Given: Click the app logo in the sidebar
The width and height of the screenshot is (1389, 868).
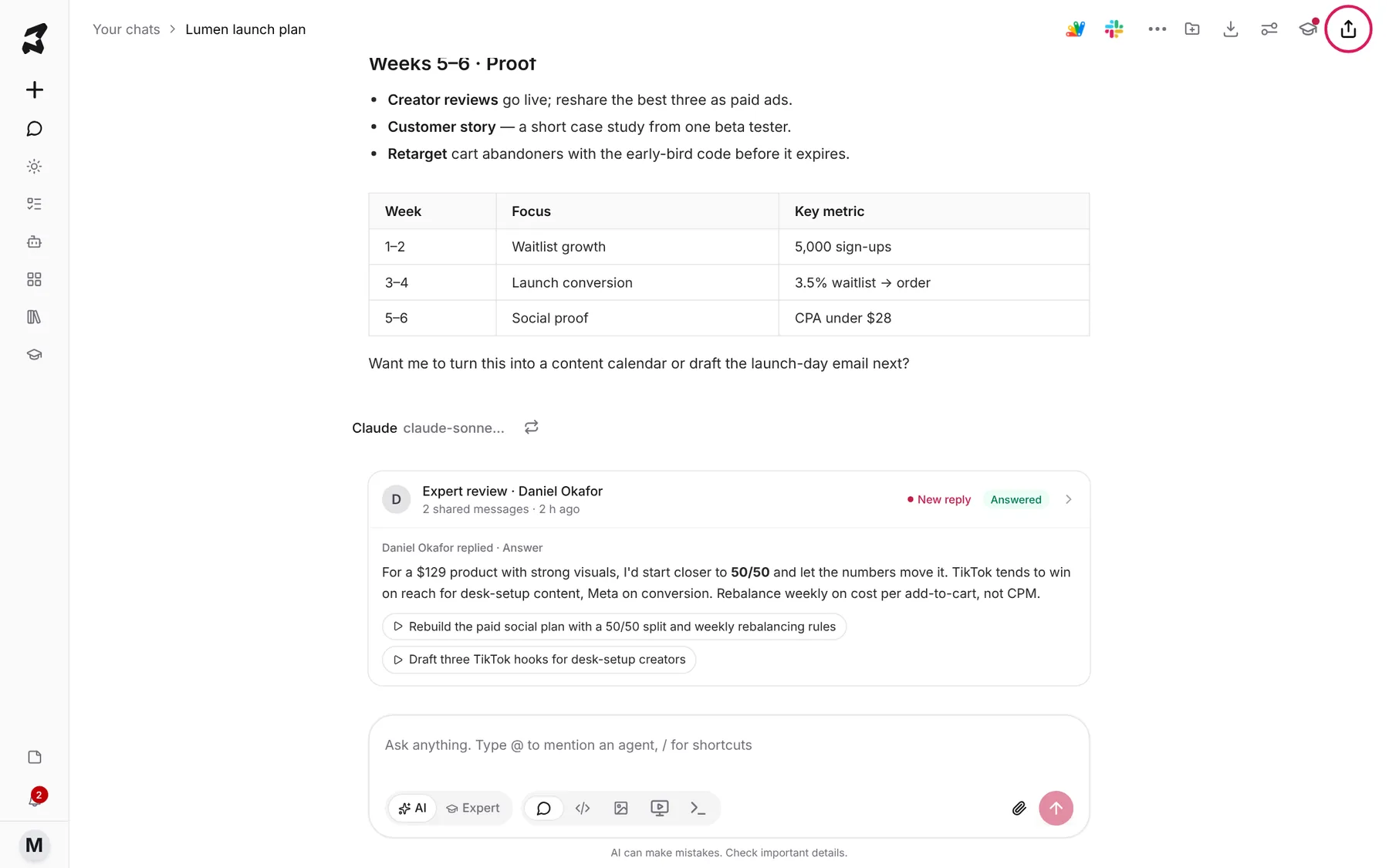Looking at the screenshot, I should click(x=34, y=38).
